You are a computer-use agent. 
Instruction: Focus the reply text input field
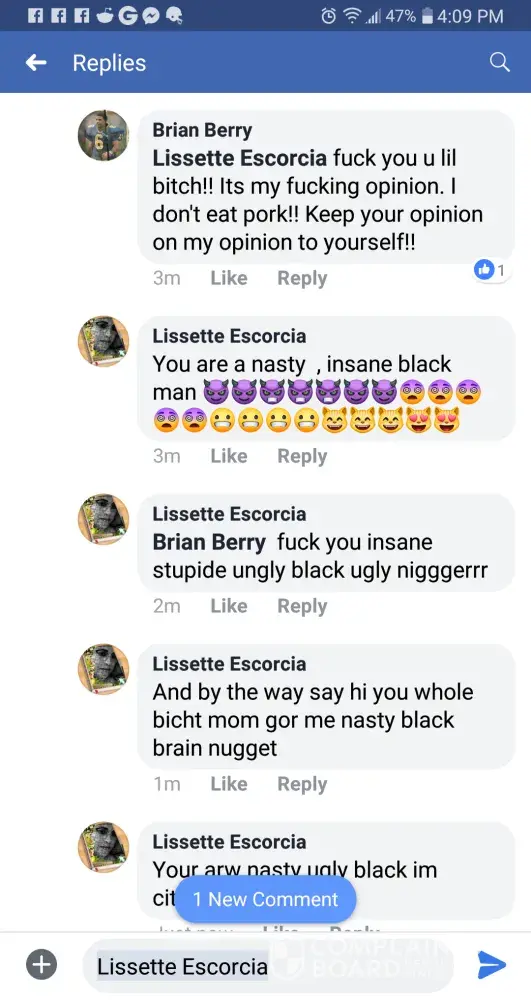[x=268, y=966]
